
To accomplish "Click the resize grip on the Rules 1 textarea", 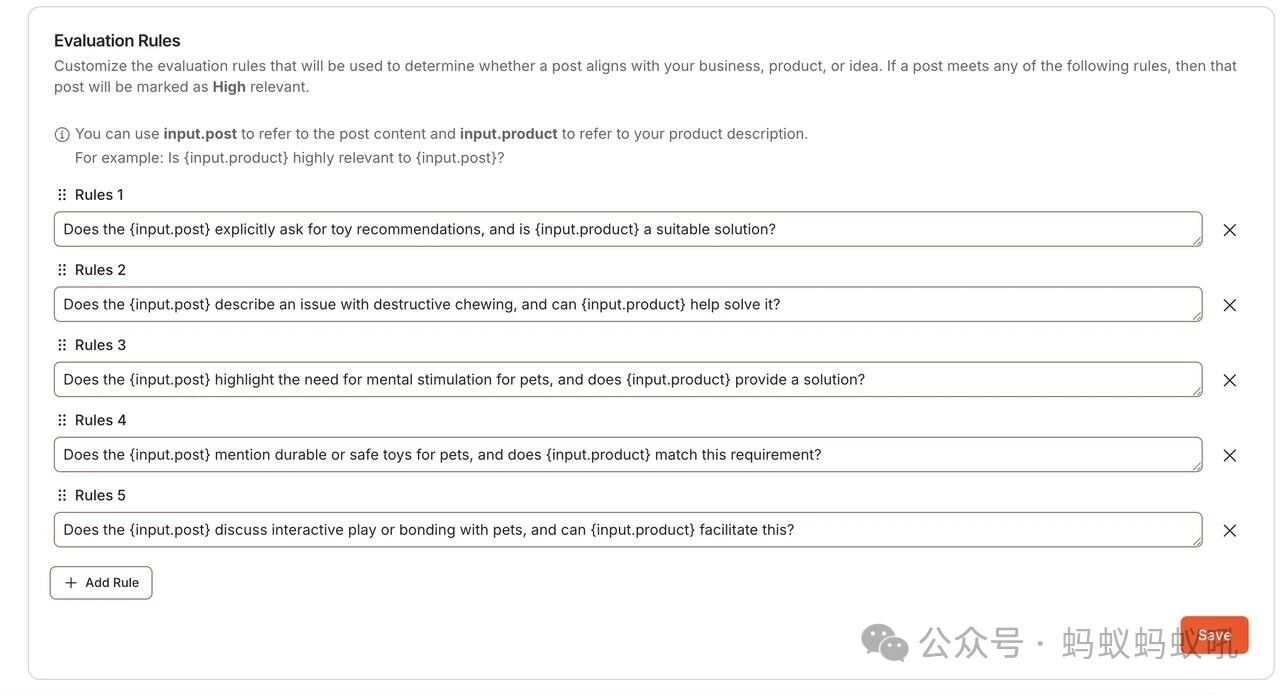I will (x=1197, y=242).
